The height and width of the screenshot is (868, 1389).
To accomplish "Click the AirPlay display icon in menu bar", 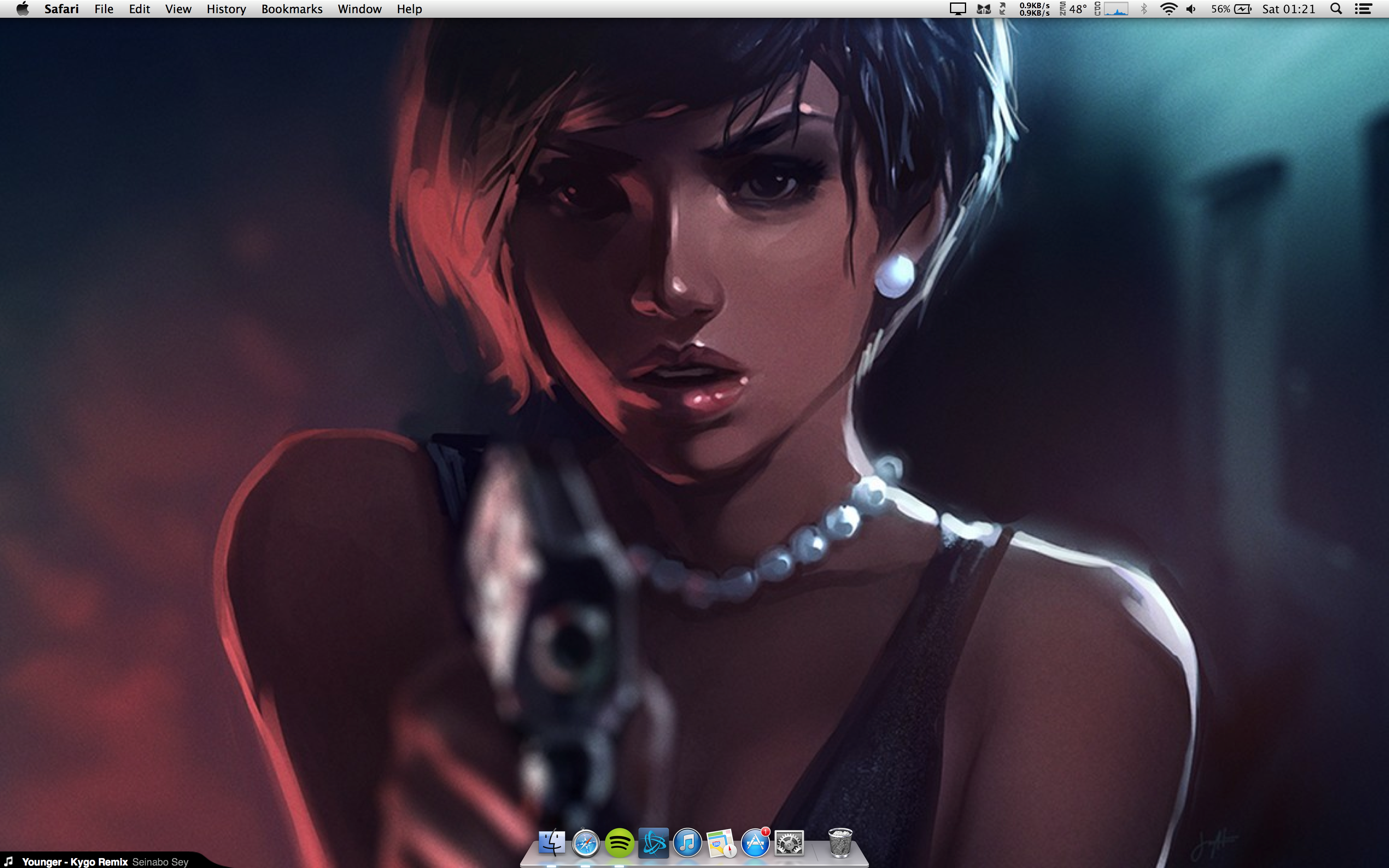I will (958, 9).
